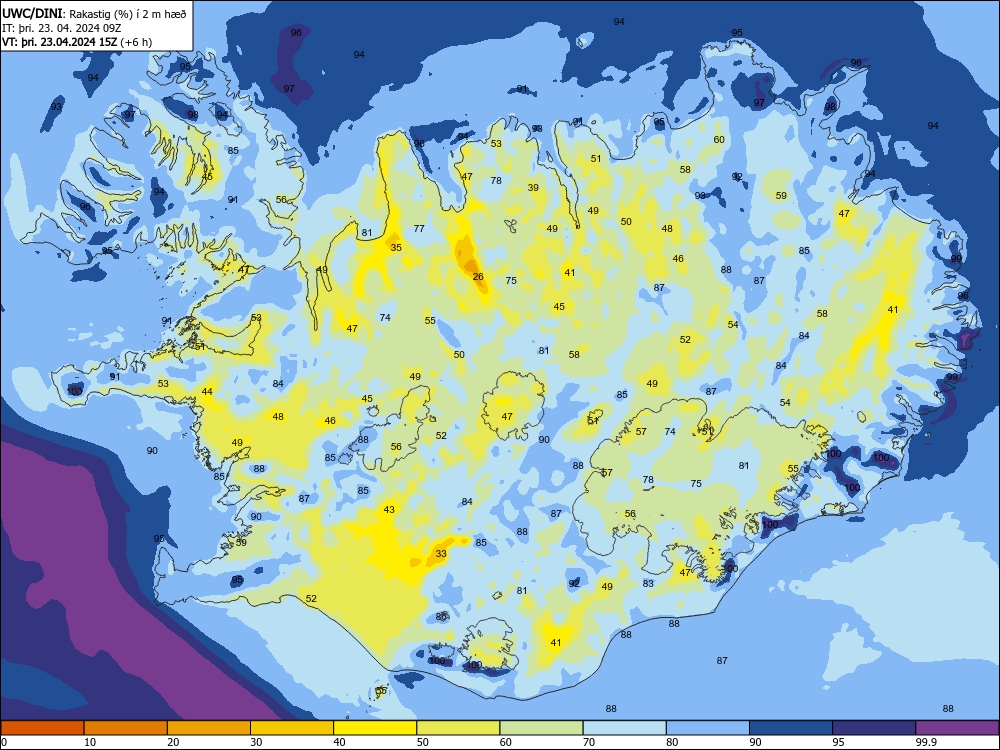This screenshot has width=1000, height=750.
Task: Click the legend tick label '0'
Action: pos(4,742)
